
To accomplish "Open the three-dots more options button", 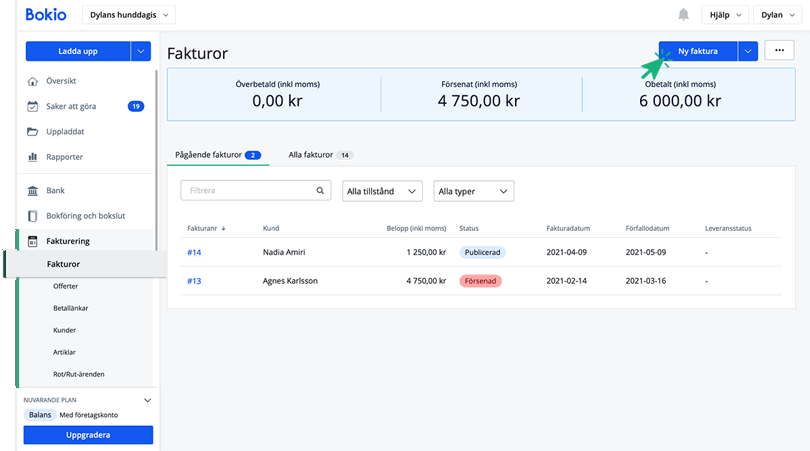I will pos(779,51).
